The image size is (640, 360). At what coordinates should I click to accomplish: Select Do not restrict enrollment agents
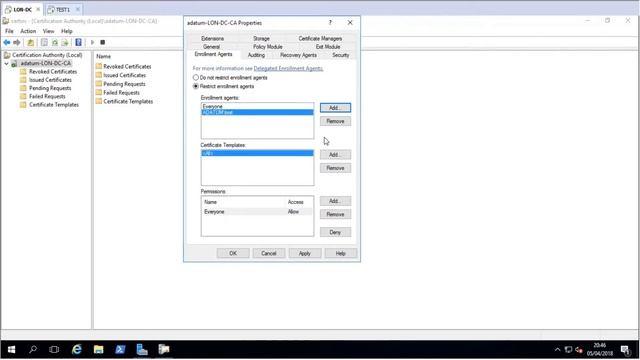(196, 78)
